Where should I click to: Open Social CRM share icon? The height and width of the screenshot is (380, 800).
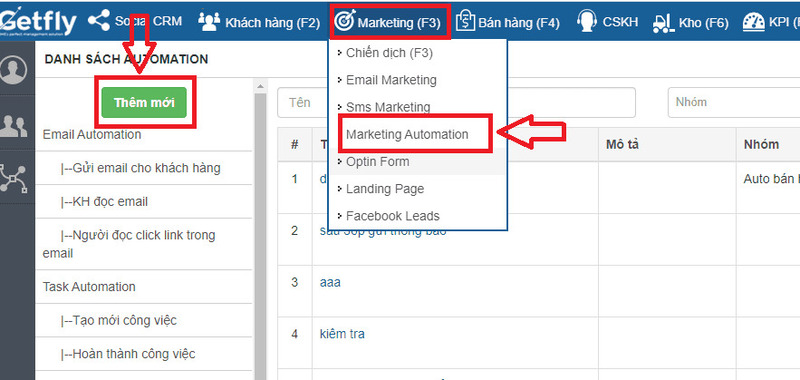[x=98, y=21]
